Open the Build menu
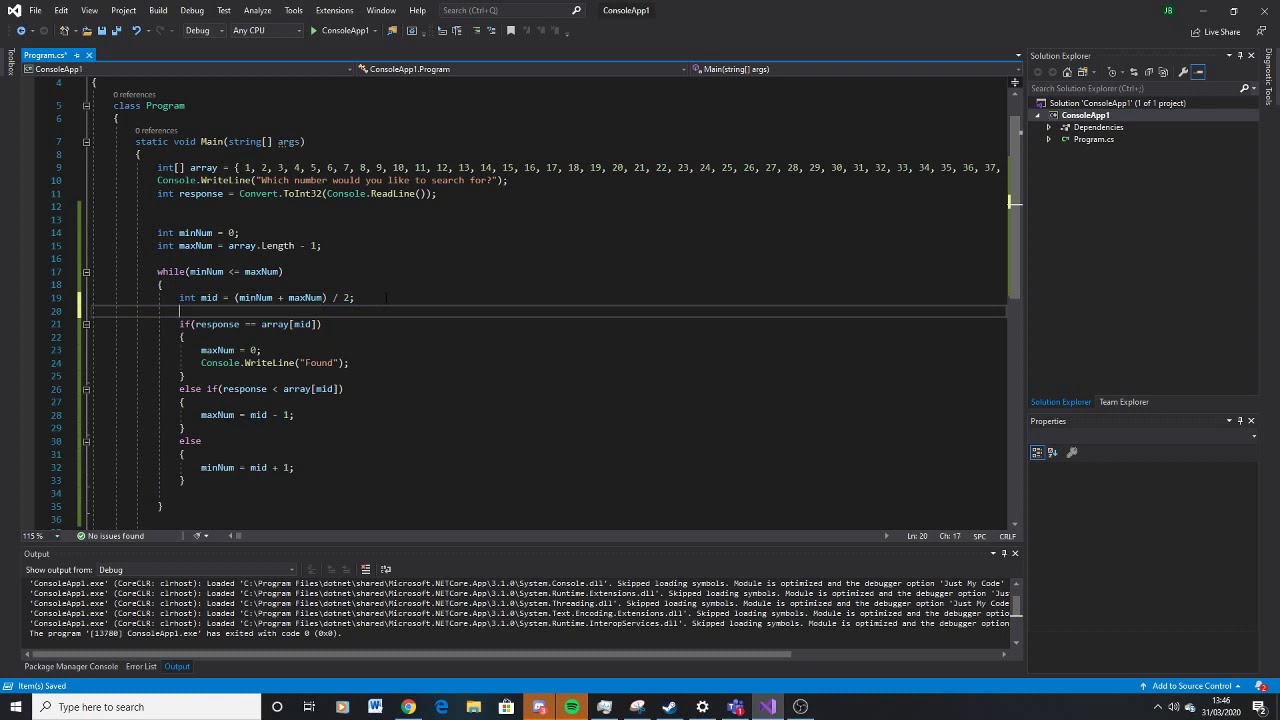The height and width of the screenshot is (720, 1280). coord(158,10)
